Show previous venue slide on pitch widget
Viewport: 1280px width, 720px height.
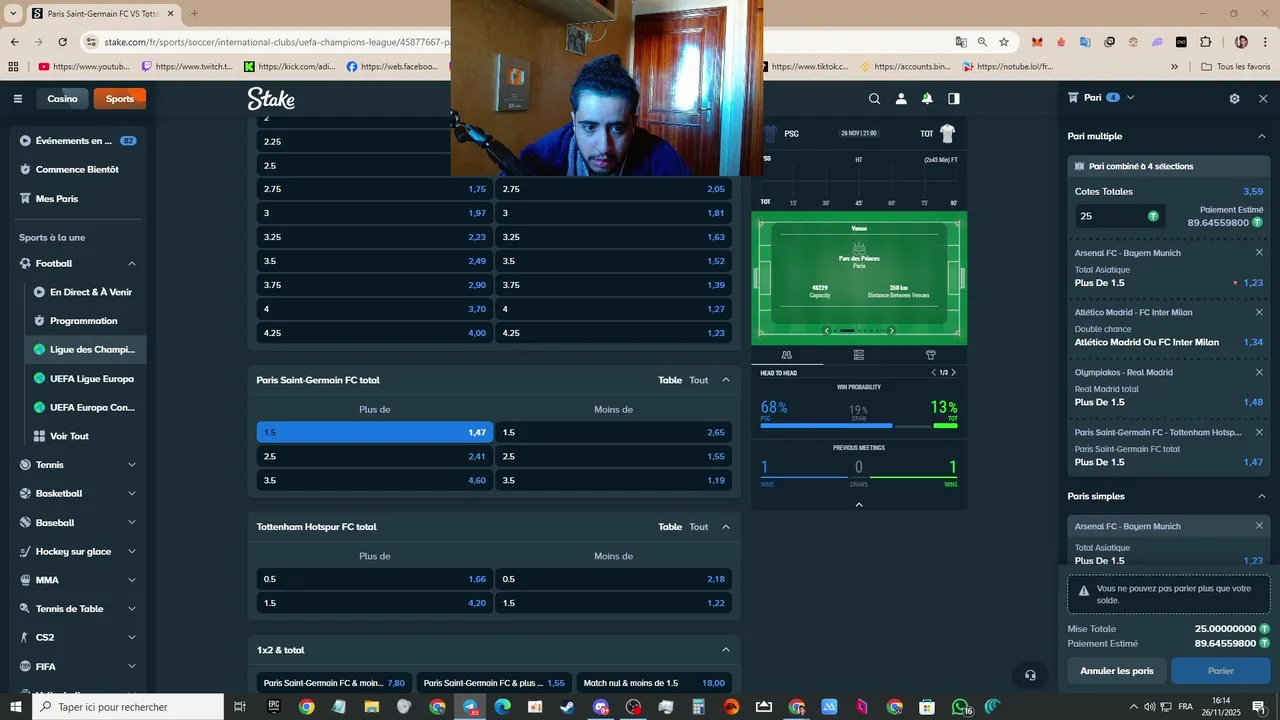[826, 331]
